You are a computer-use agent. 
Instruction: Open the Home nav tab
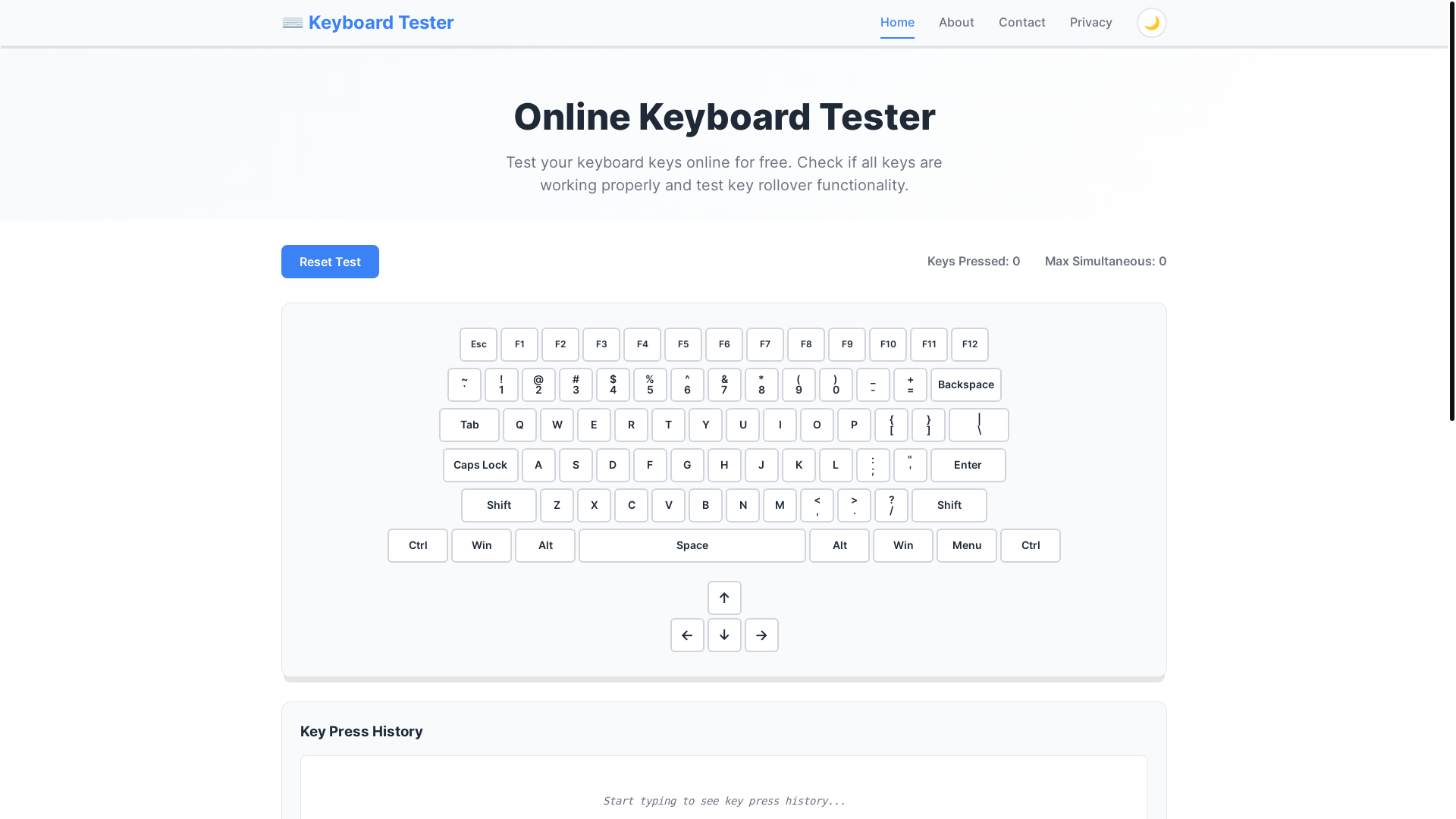click(897, 23)
